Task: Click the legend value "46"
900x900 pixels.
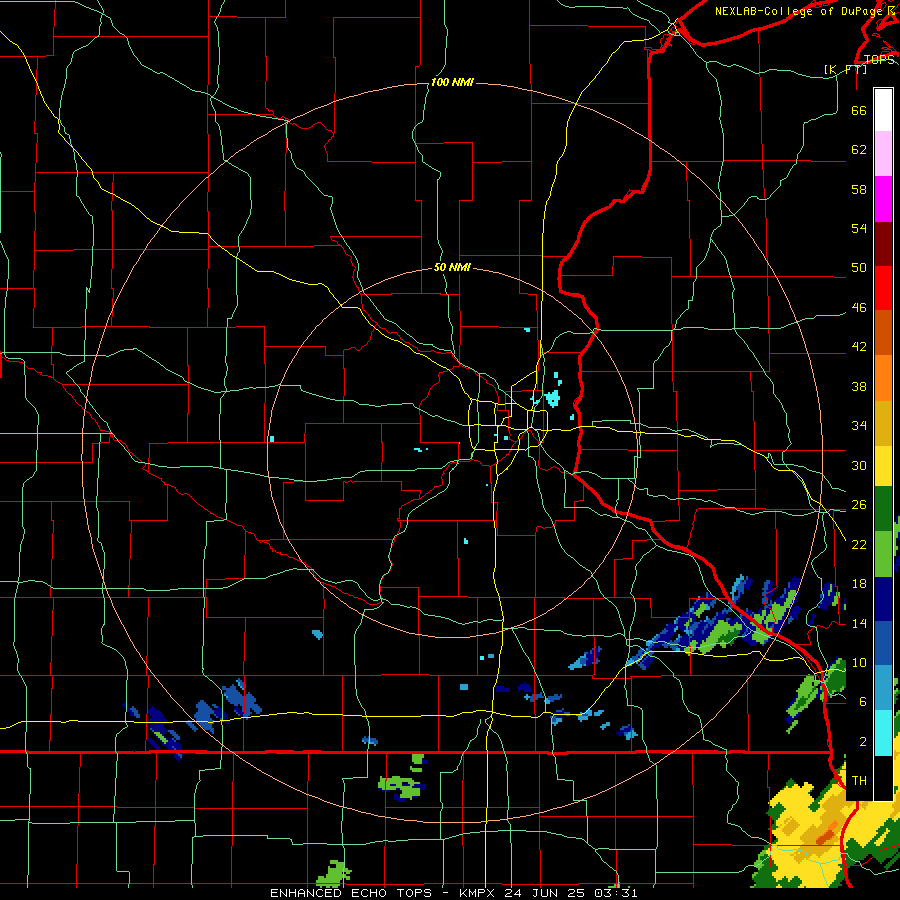Action: point(859,308)
